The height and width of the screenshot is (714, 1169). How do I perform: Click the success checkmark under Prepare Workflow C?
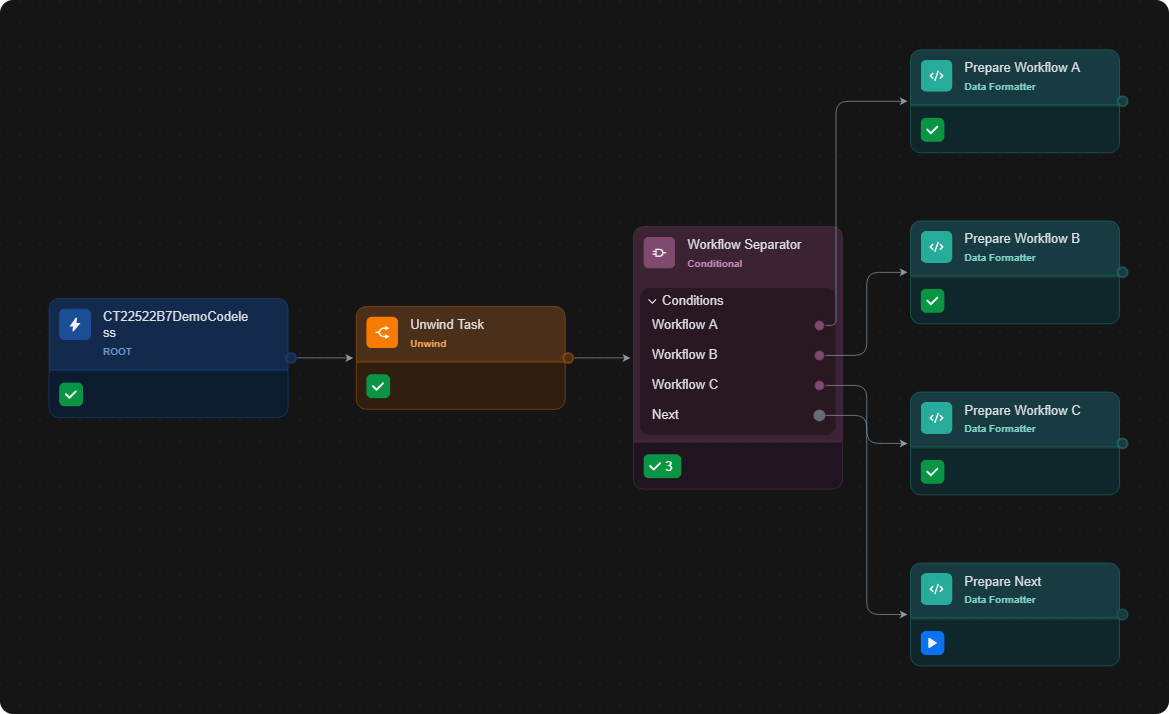pos(933,472)
